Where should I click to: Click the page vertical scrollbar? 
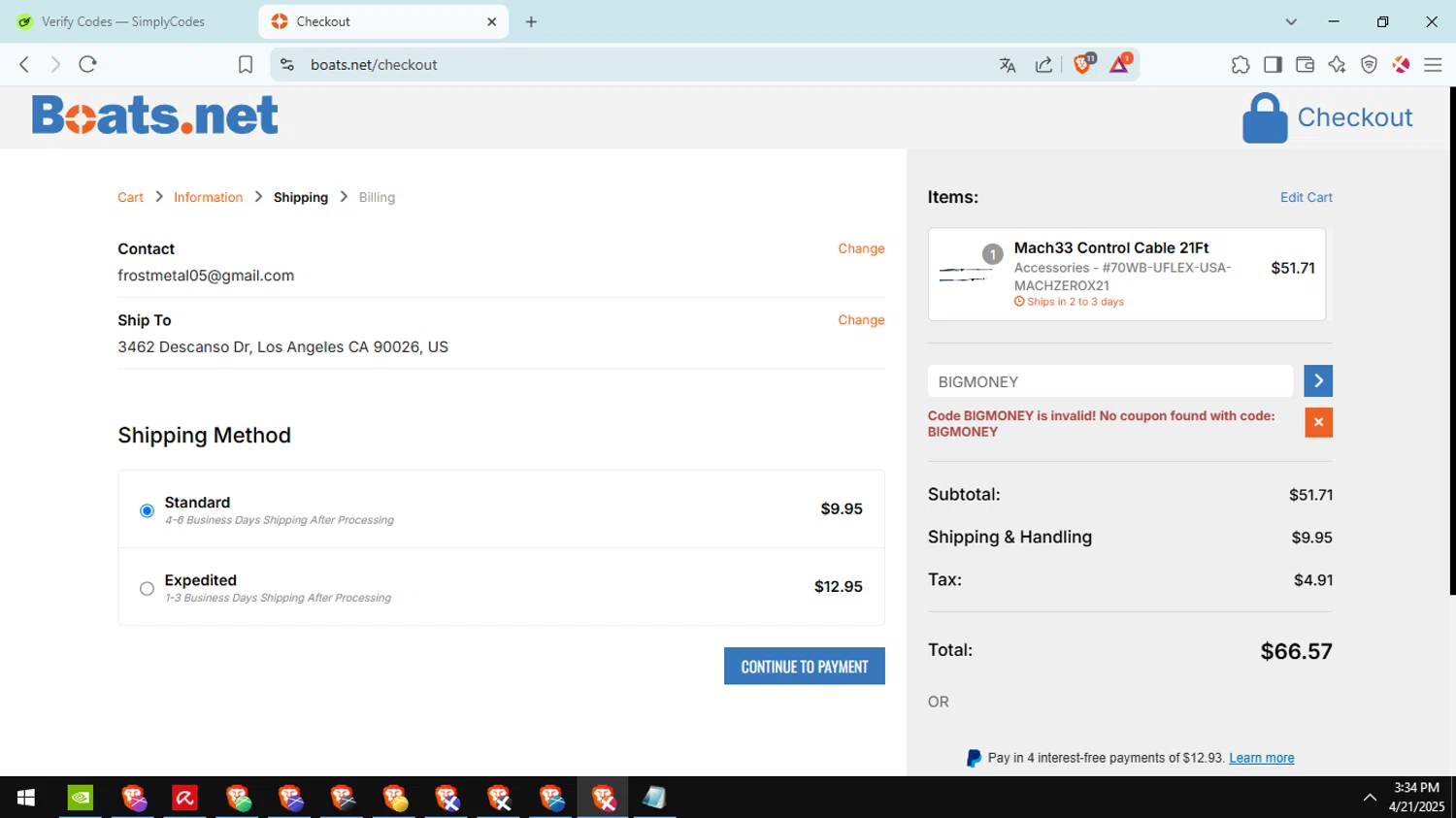[1452, 340]
